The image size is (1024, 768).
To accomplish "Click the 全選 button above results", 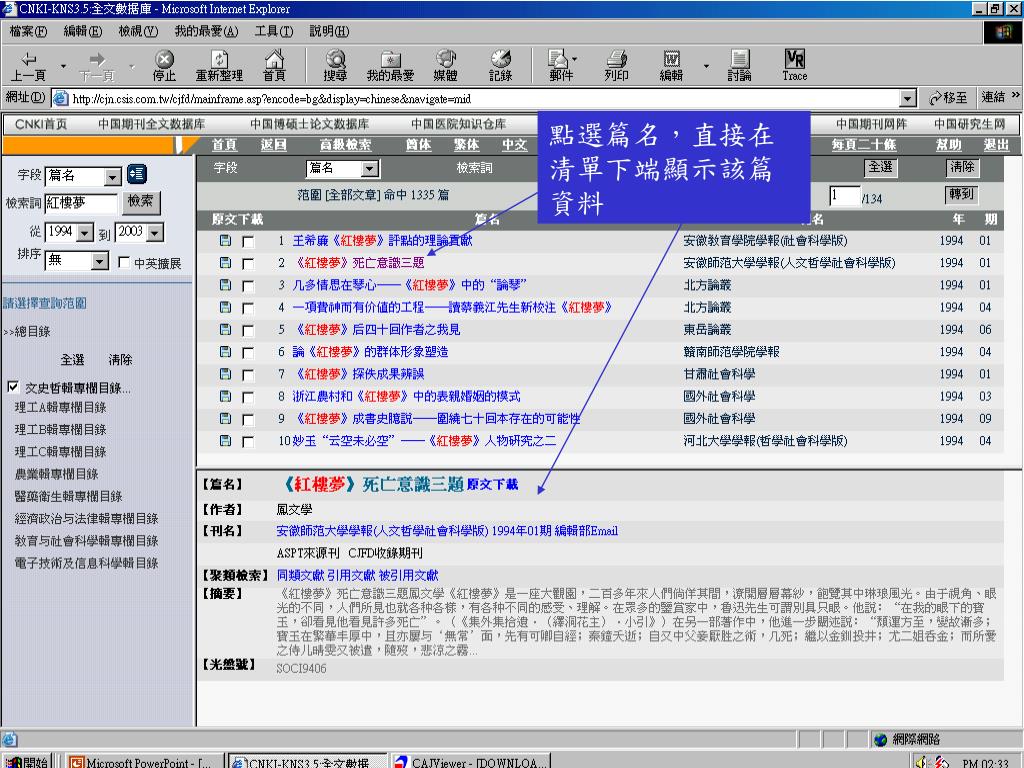I will (x=880, y=167).
